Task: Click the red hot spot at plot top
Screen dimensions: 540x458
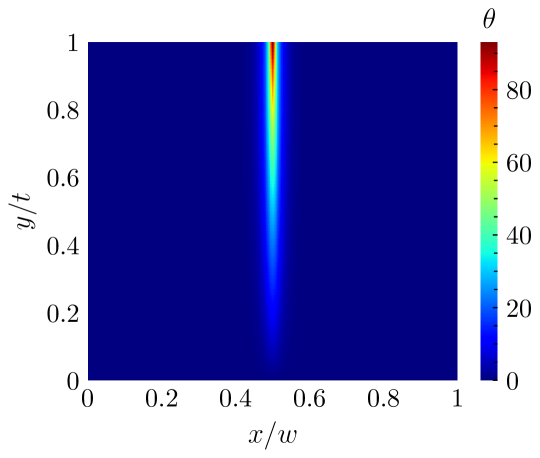Action: coord(273,52)
